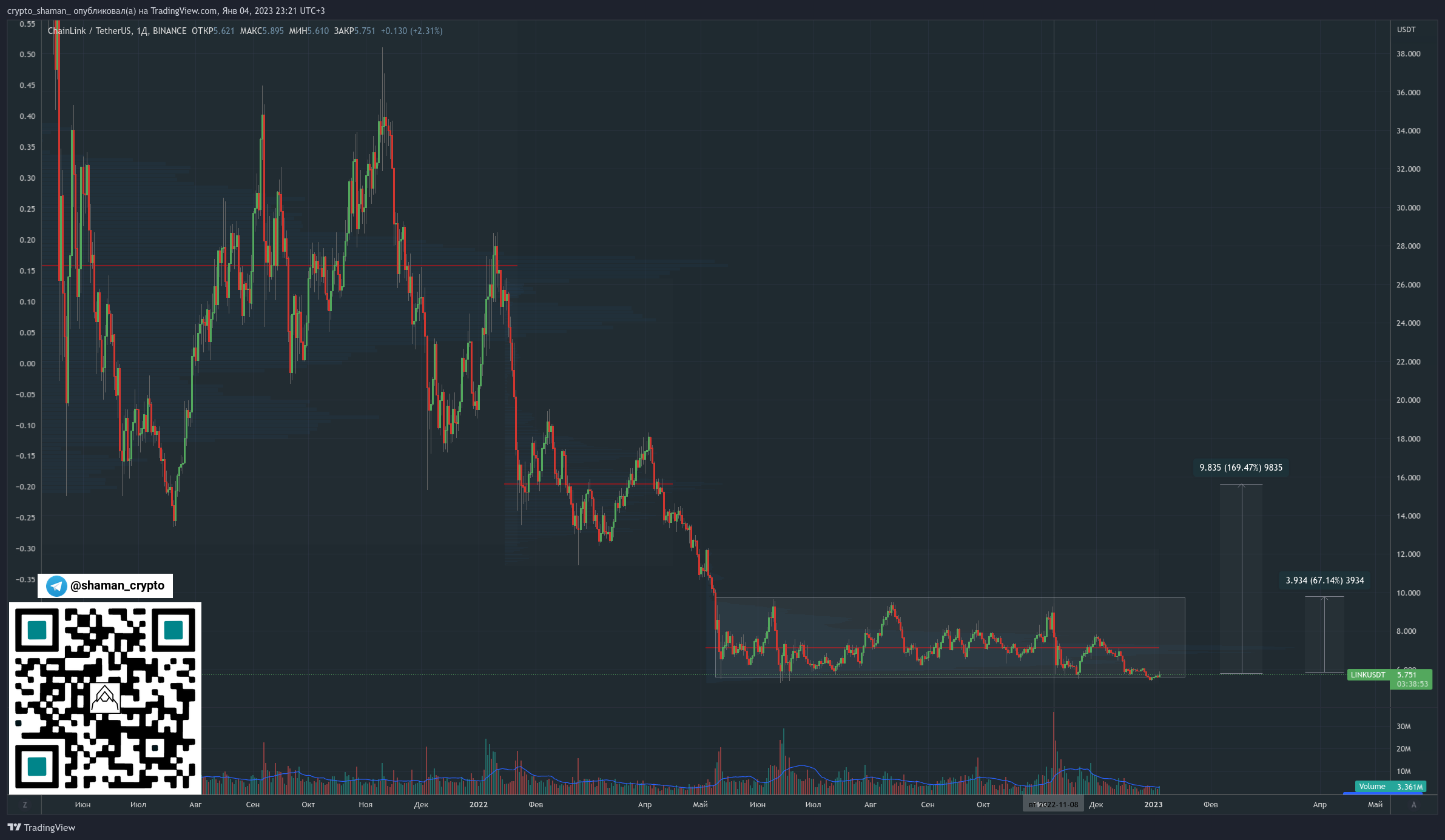Click the 2023 label on the time axis
1445x840 pixels.
(x=1153, y=805)
